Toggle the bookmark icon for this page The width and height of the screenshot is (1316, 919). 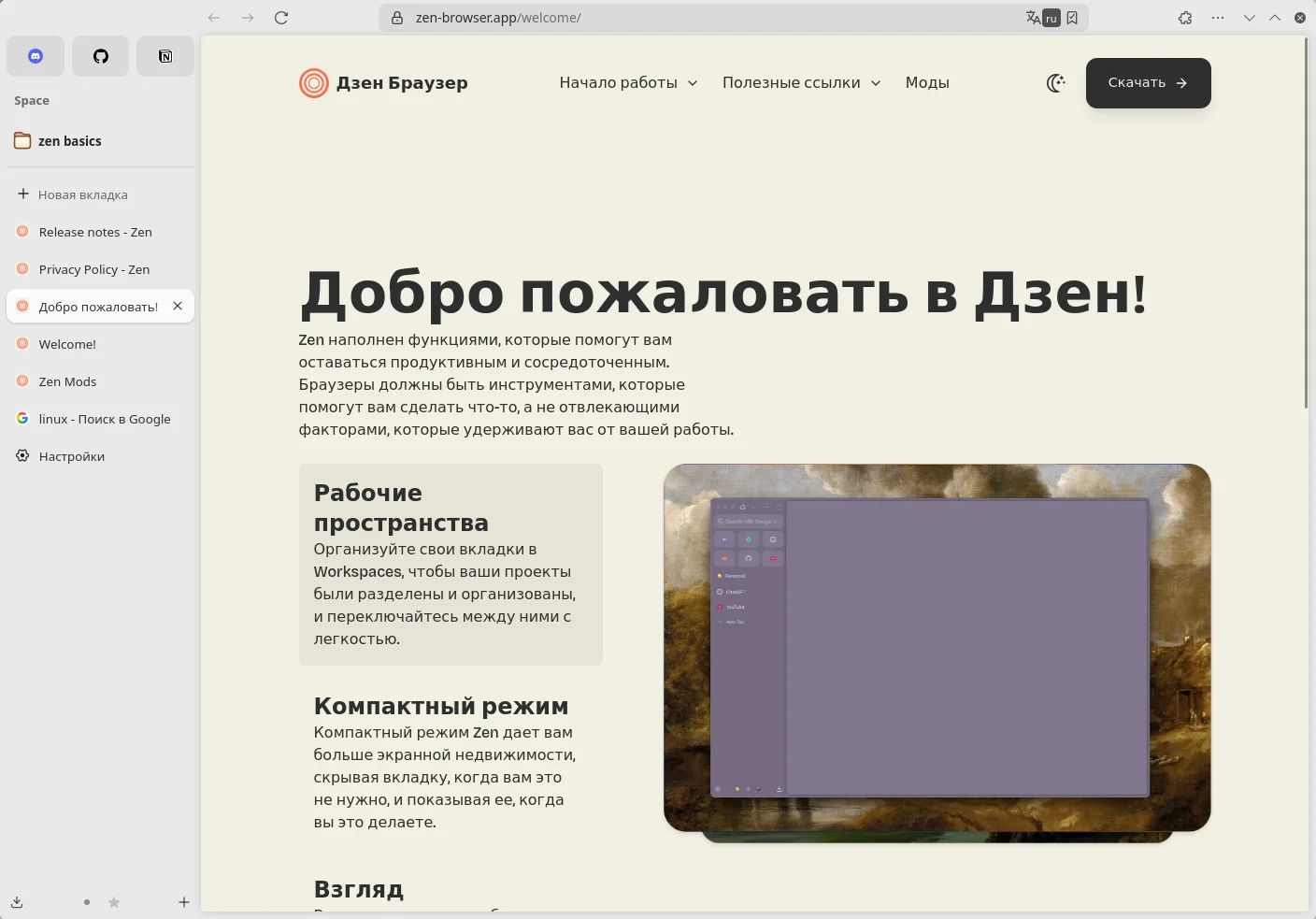tap(1072, 18)
